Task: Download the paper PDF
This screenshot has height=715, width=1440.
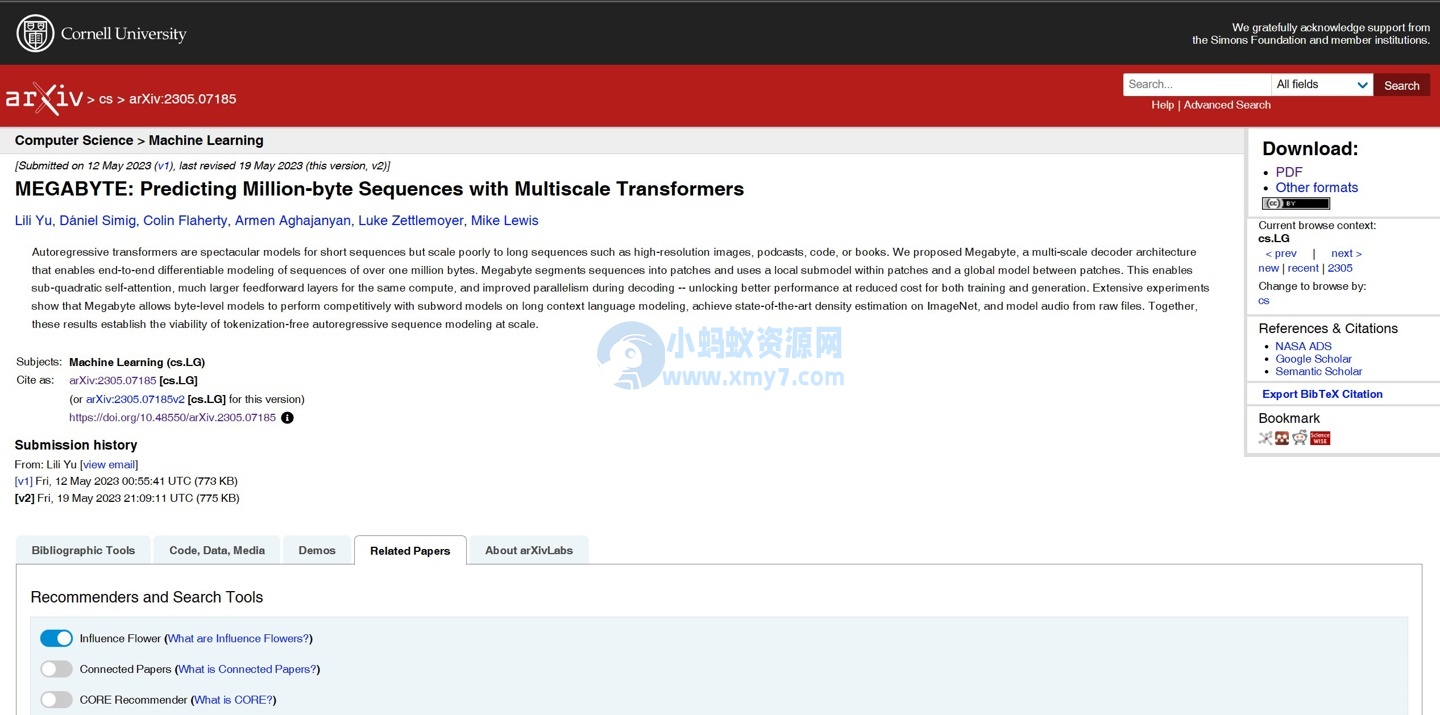Action: point(1288,172)
